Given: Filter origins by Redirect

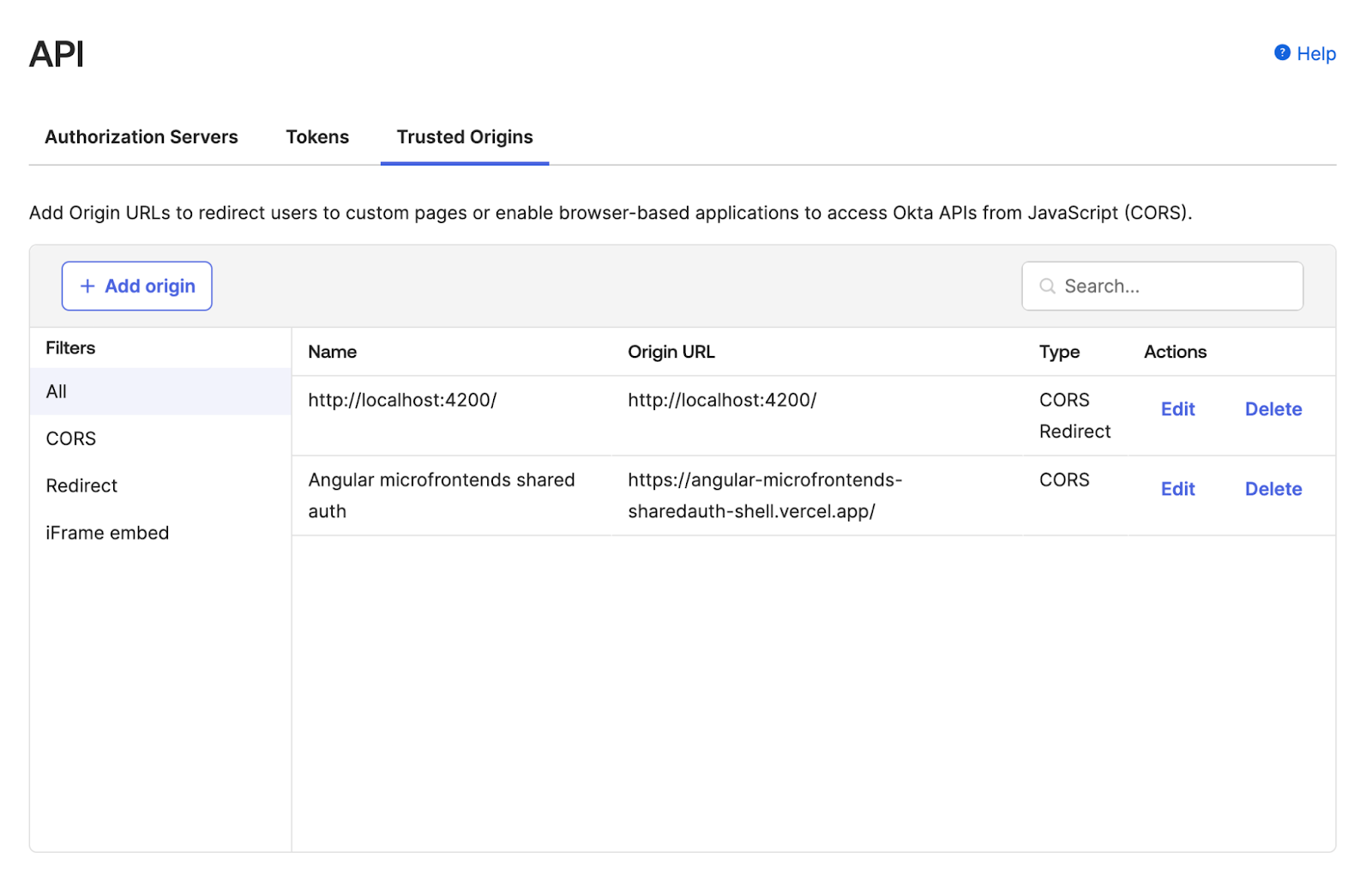Looking at the screenshot, I should pyautogui.click(x=81, y=486).
